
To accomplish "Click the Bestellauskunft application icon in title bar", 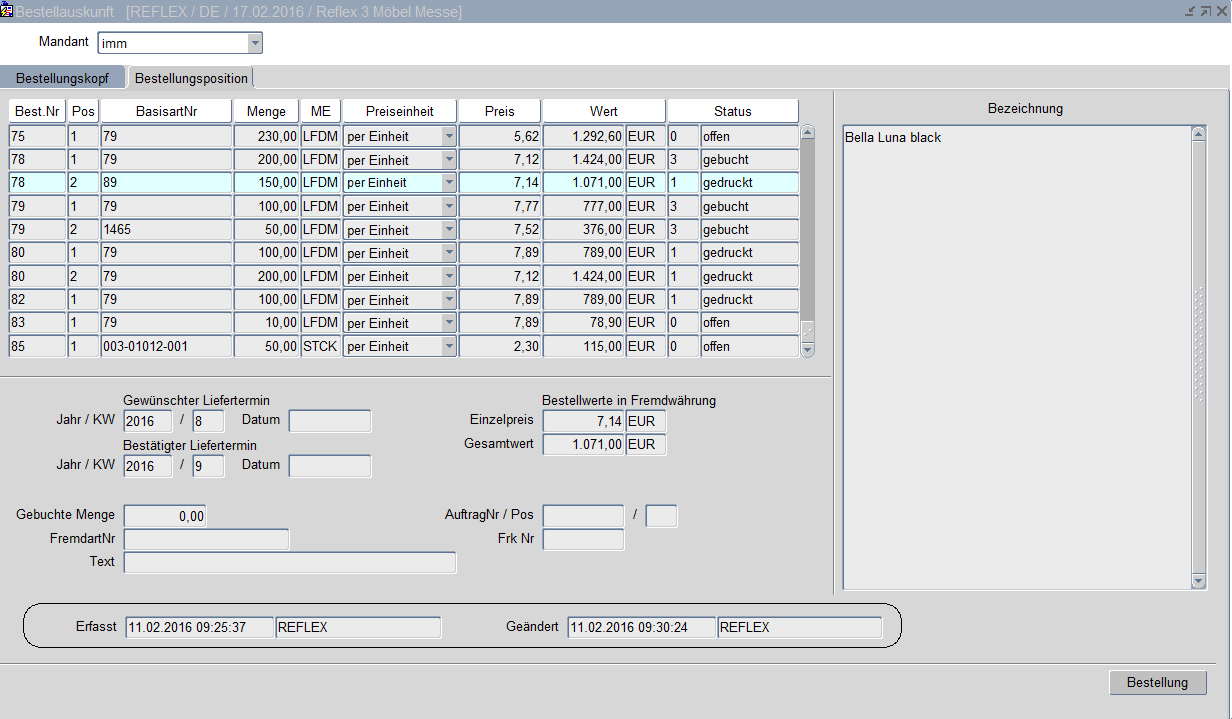I will [7, 10].
